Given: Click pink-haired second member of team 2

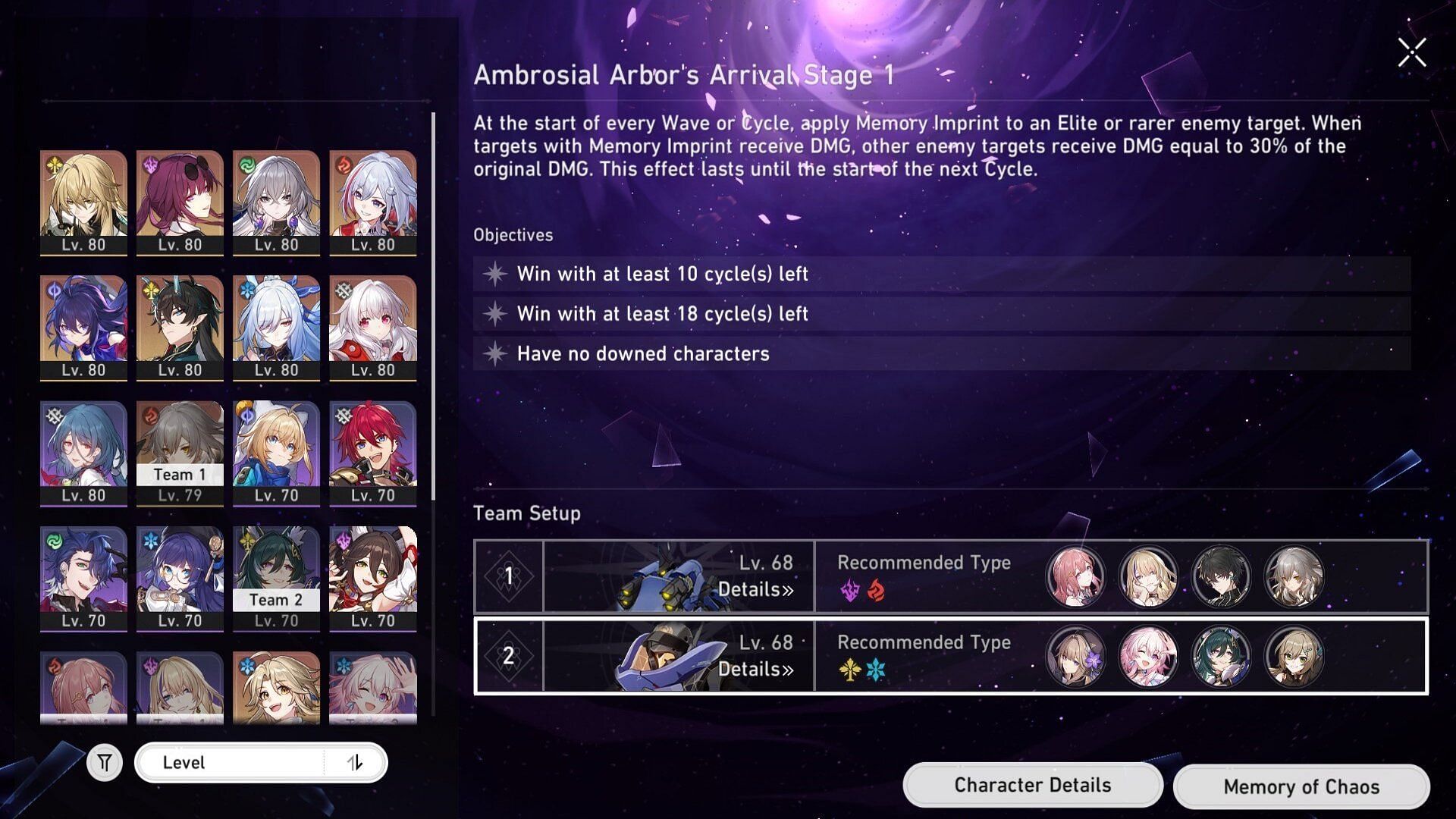Looking at the screenshot, I should pos(1148,656).
